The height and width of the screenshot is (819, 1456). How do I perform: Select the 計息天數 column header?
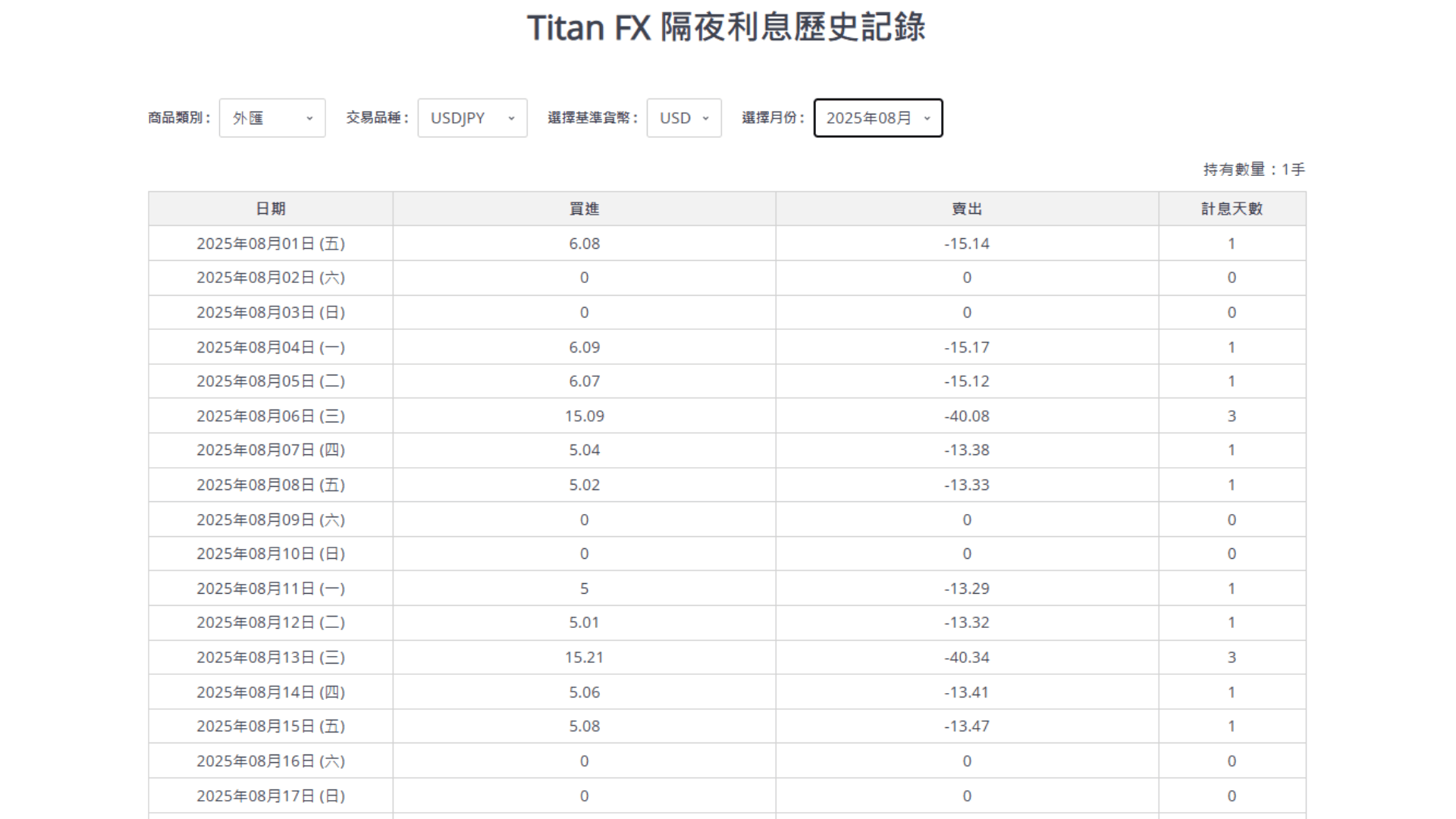(x=1231, y=208)
